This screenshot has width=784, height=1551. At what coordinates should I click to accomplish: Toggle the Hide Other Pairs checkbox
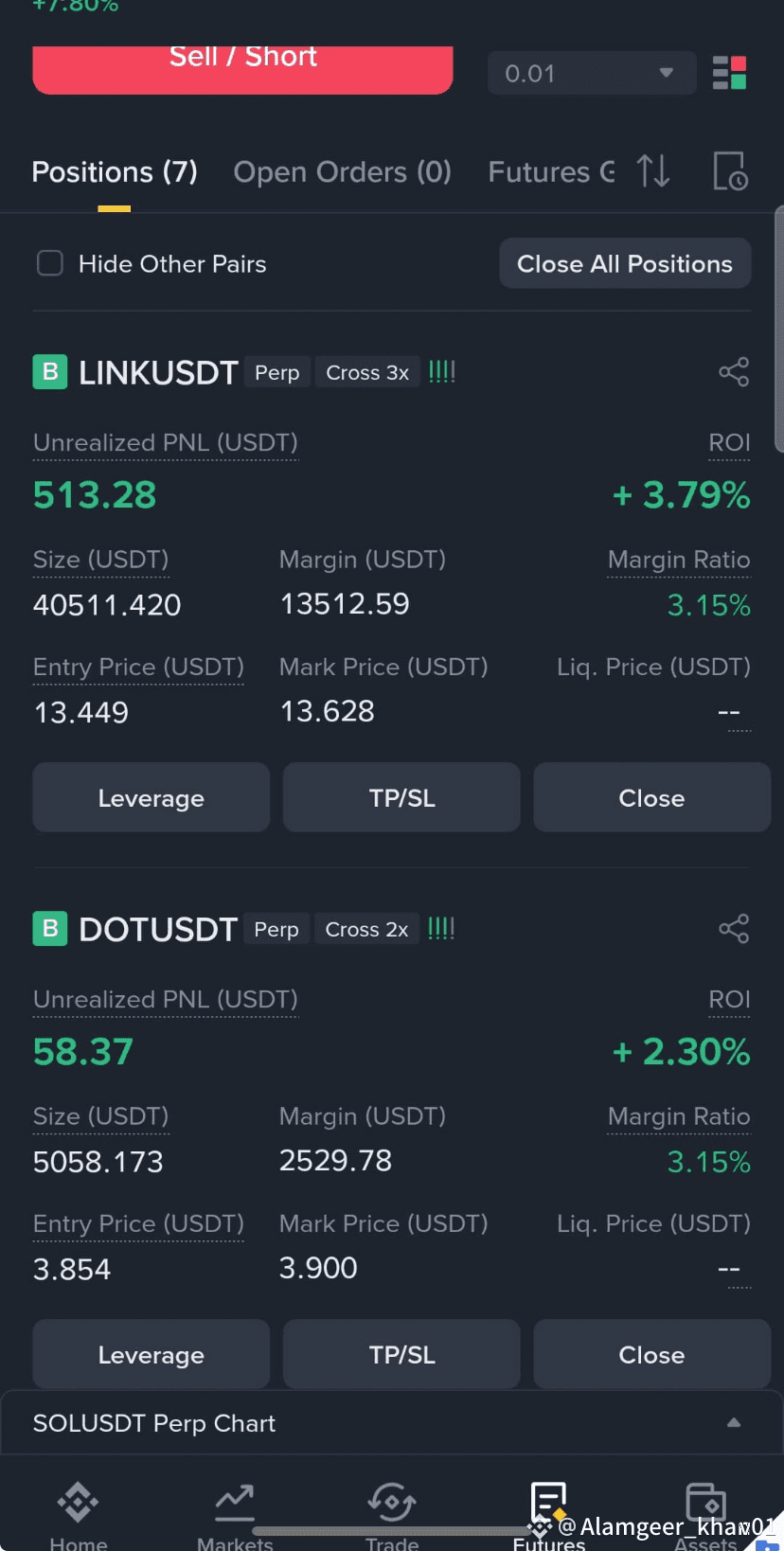[50, 263]
